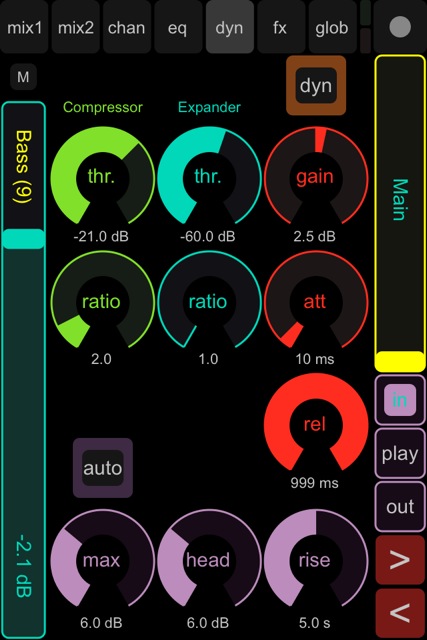The image size is (427, 640).
Task: Click the red gain knob
Action: coord(315,177)
